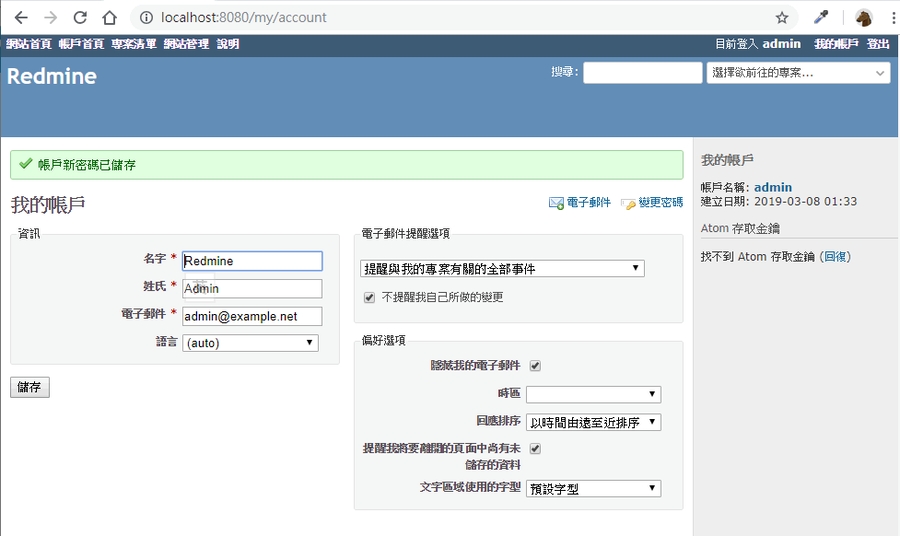Click the site info icon in address bar
Viewport: 900px width, 536px height.
pos(146,17)
